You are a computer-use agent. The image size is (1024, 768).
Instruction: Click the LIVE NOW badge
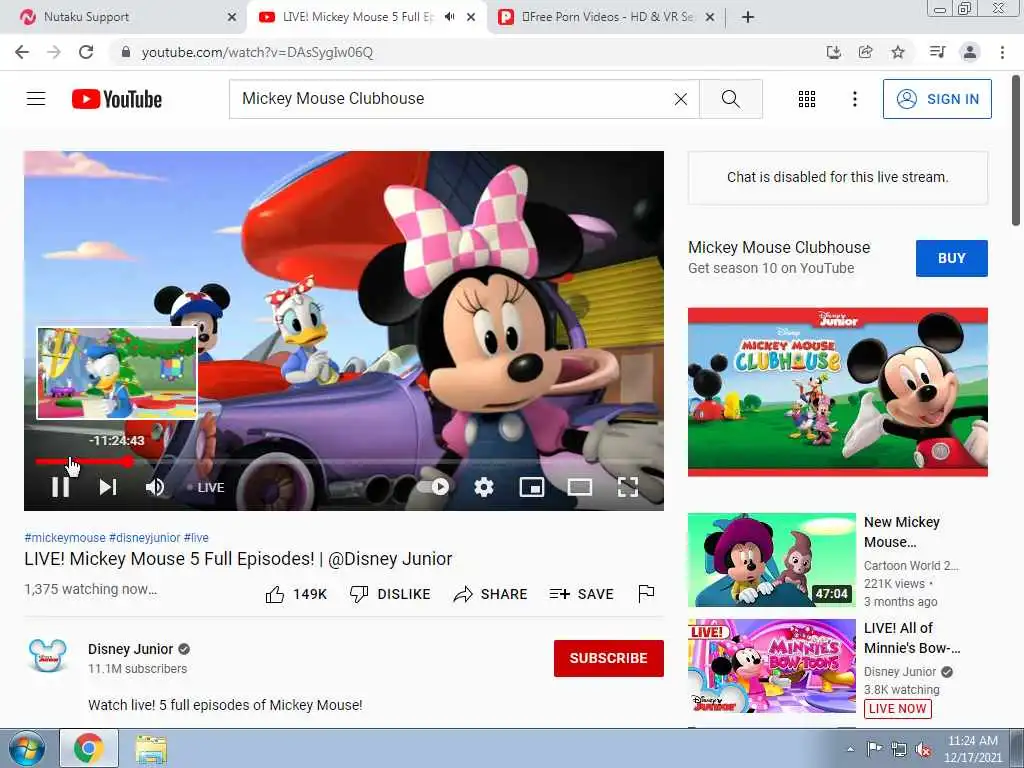[897, 709]
